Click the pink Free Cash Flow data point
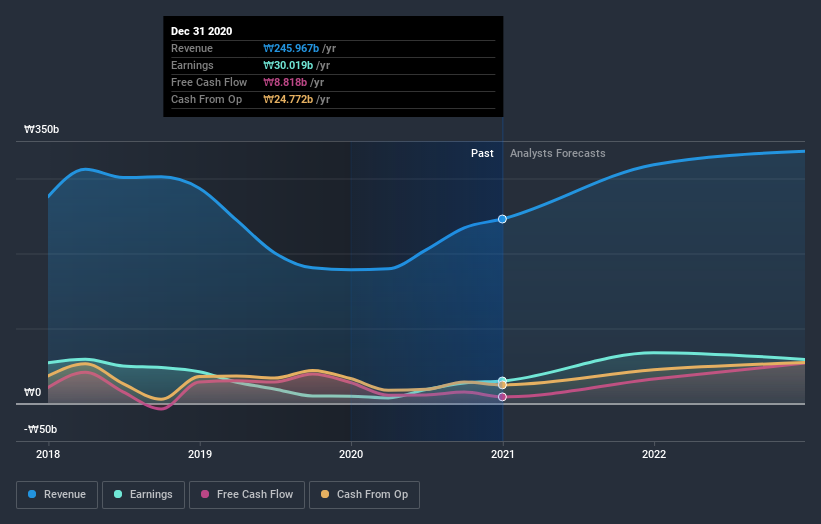Screen dimensions: 821x524 click(x=502, y=397)
